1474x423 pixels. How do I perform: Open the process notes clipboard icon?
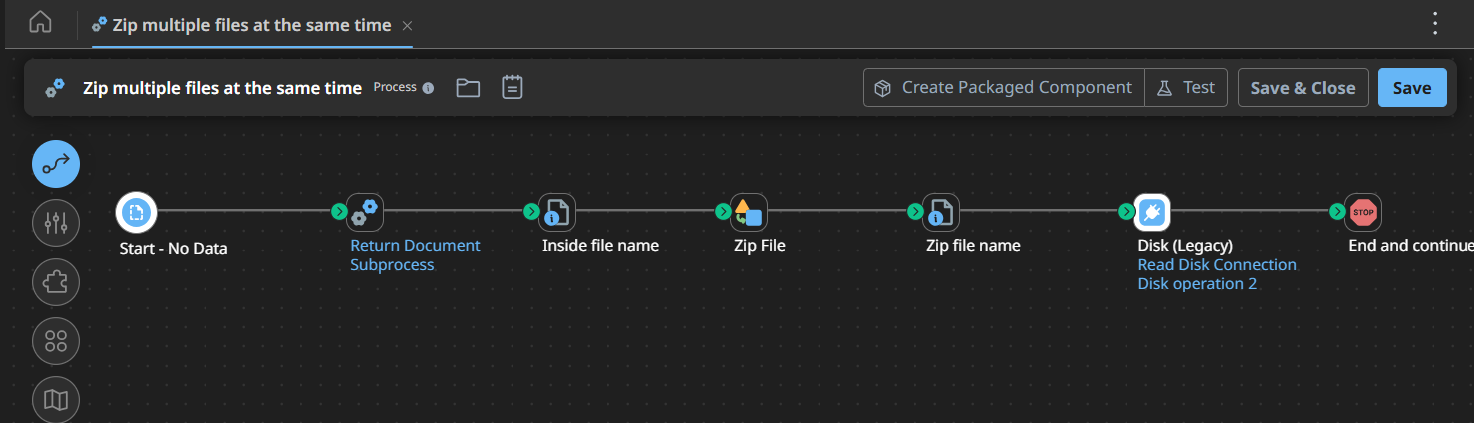512,88
